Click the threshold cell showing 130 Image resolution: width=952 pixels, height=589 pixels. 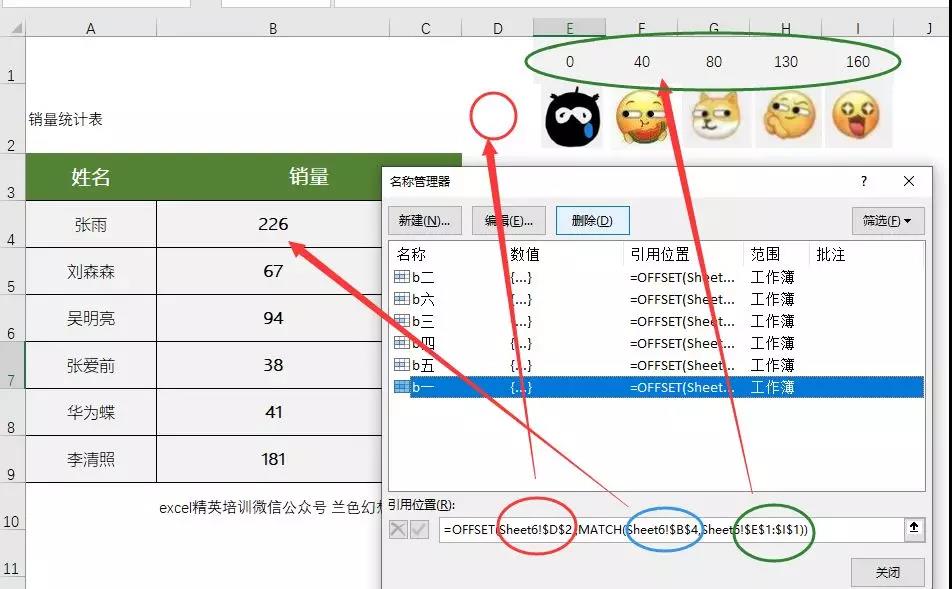click(x=786, y=61)
